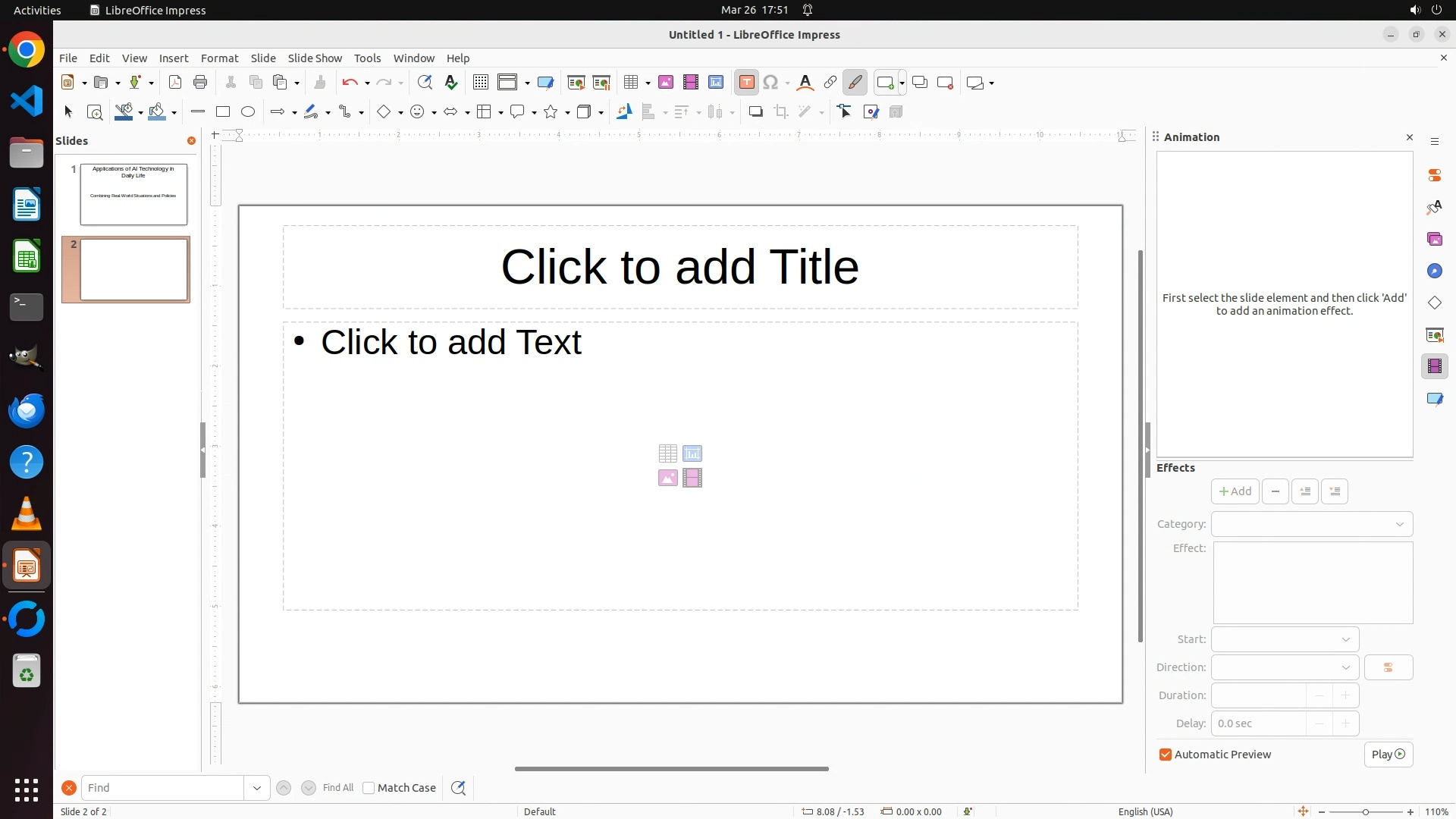1456x819 pixels.
Task: Click the Display Grid toolbar icon
Action: click(480, 83)
